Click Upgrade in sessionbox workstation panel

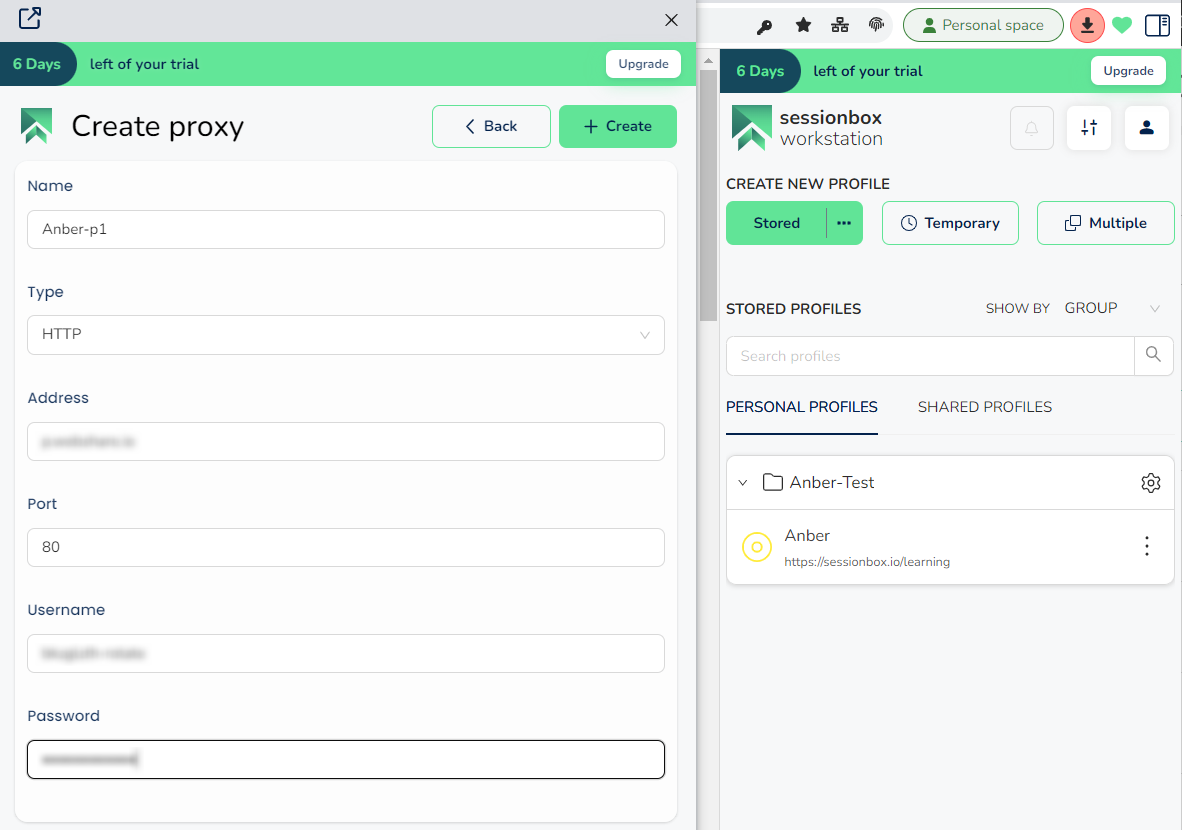point(1128,71)
